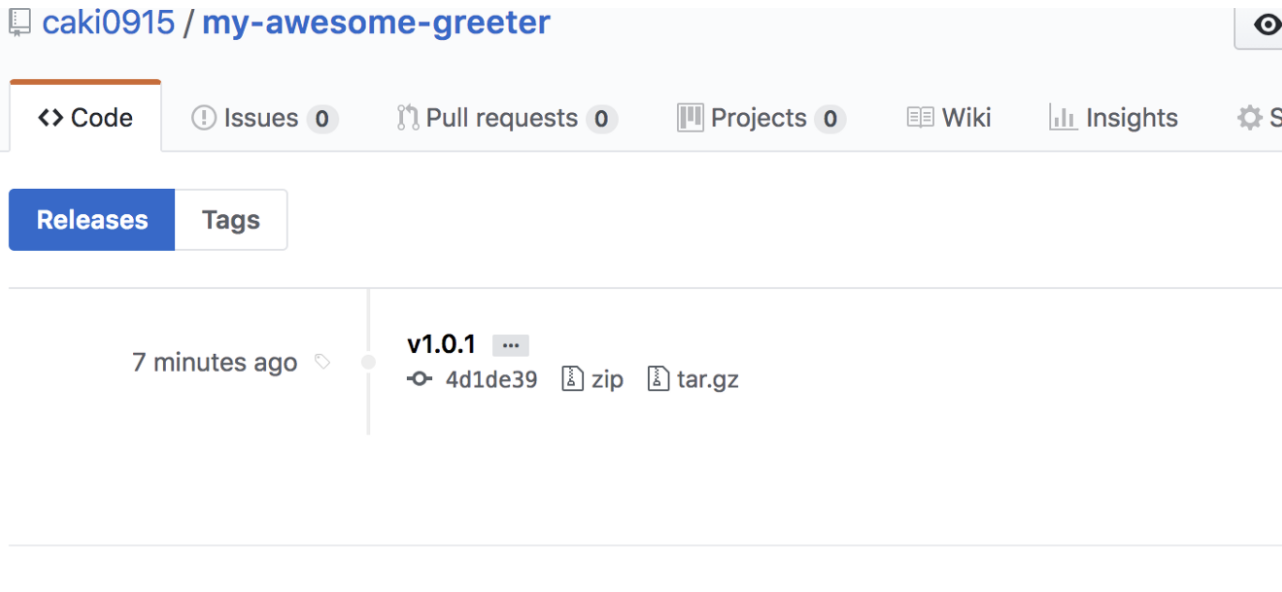Select the Releases view button
The image size is (1282, 592).
point(92,220)
